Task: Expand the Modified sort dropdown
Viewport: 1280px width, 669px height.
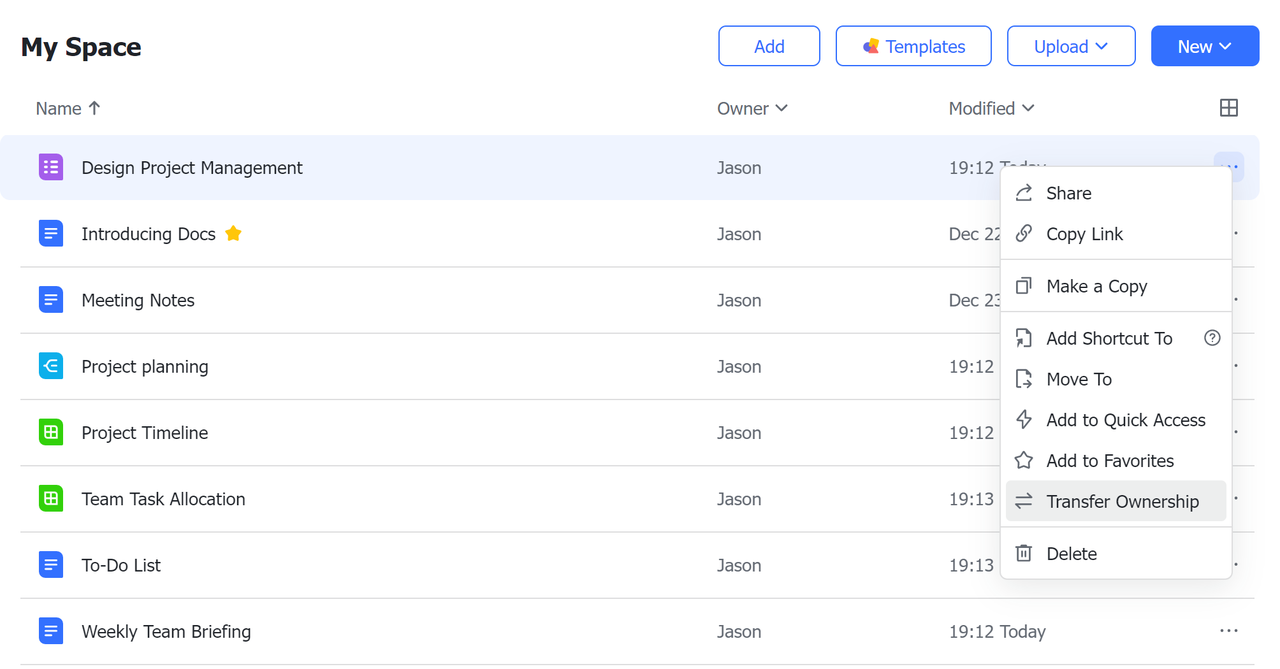Action: coord(991,108)
